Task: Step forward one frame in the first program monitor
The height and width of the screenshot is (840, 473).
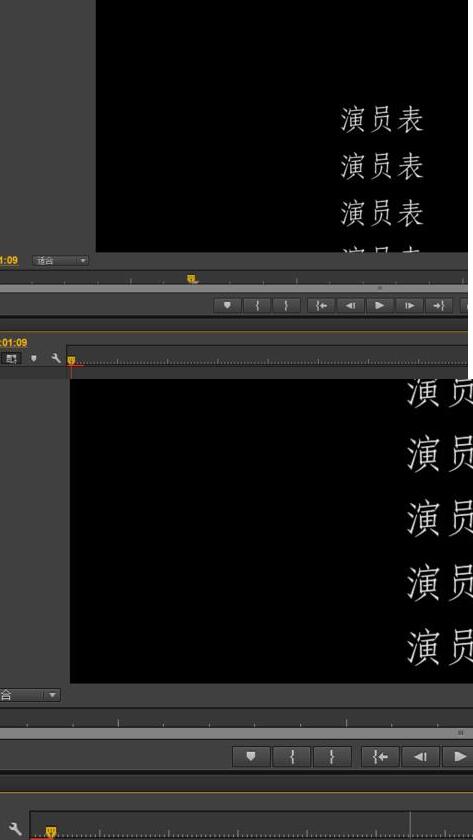Action: pyautogui.click(x=409, y=305)
